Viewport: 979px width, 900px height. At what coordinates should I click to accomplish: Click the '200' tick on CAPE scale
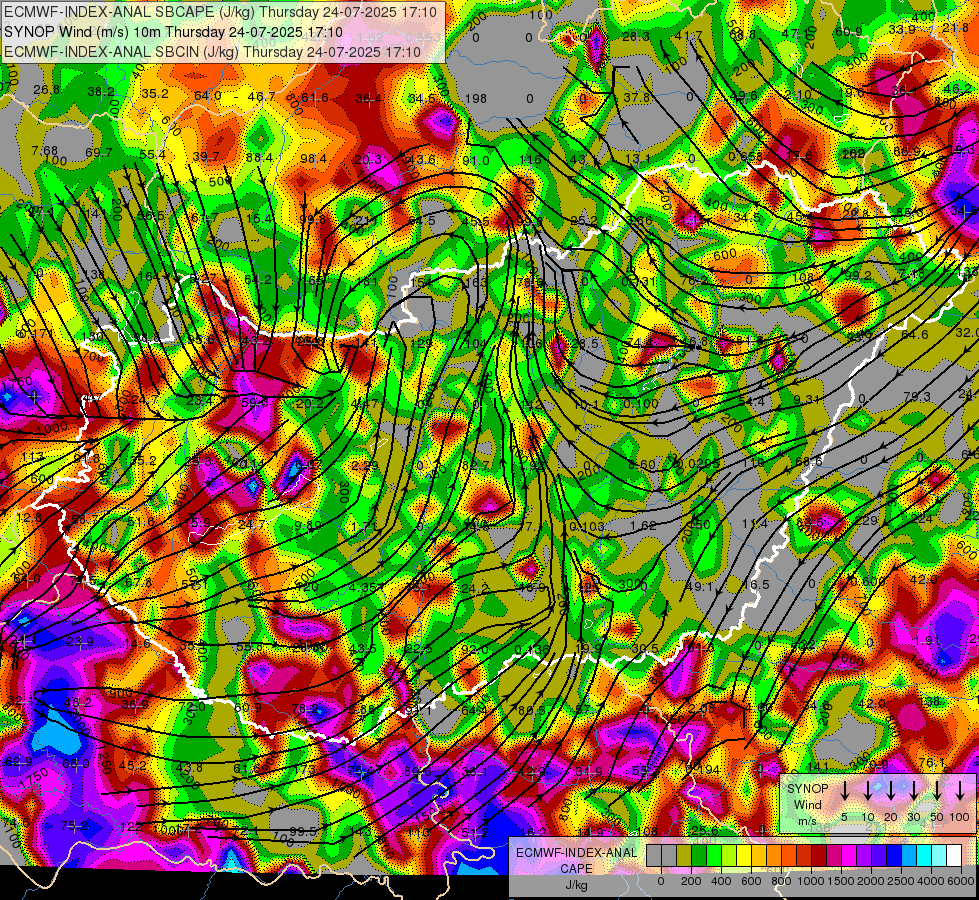click(691, 881)
